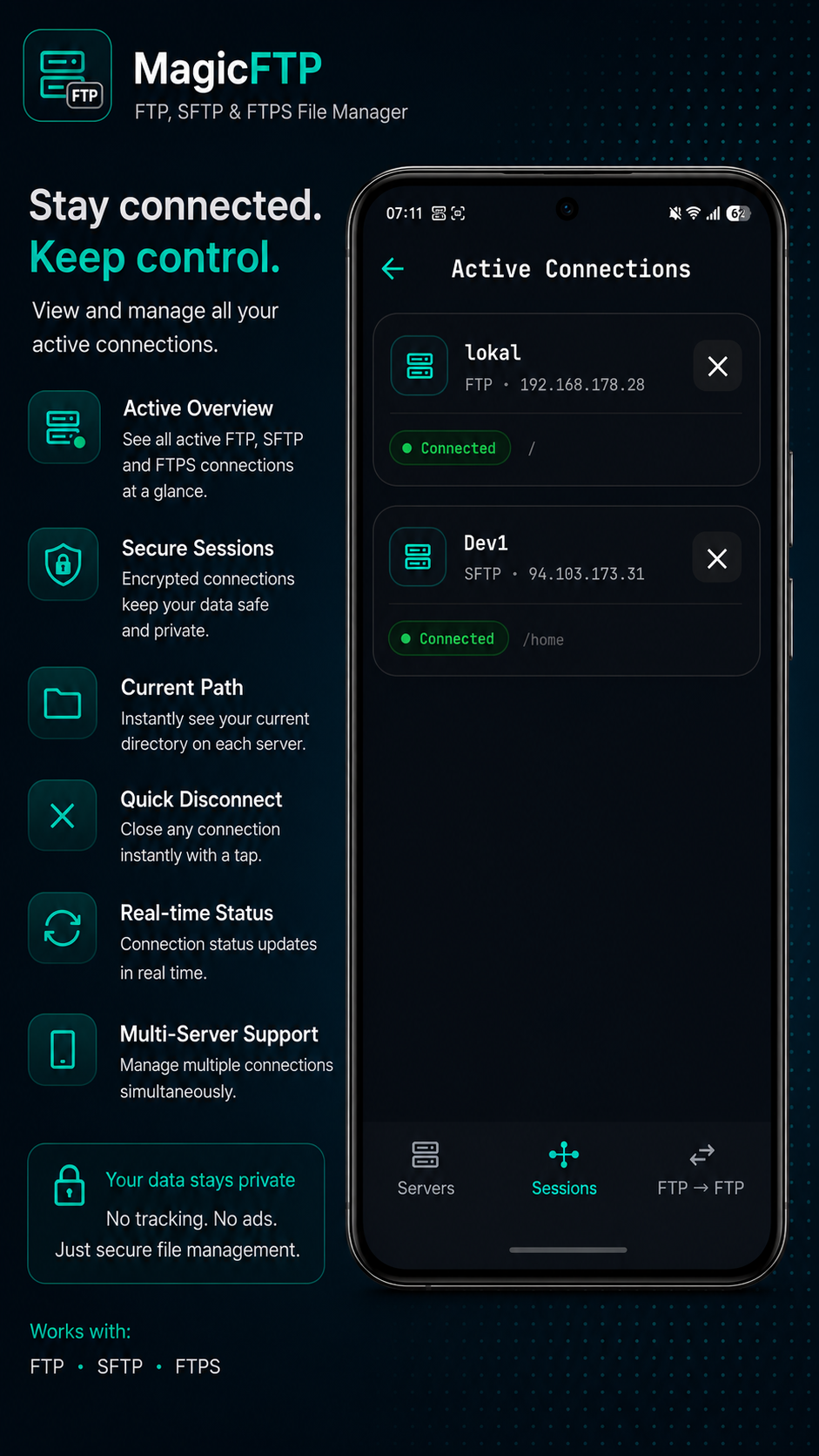The height and width of the screenshot is (1456, 819).
Task: Click the FTPS label under Works with
Action: (x=198, y=1366)
